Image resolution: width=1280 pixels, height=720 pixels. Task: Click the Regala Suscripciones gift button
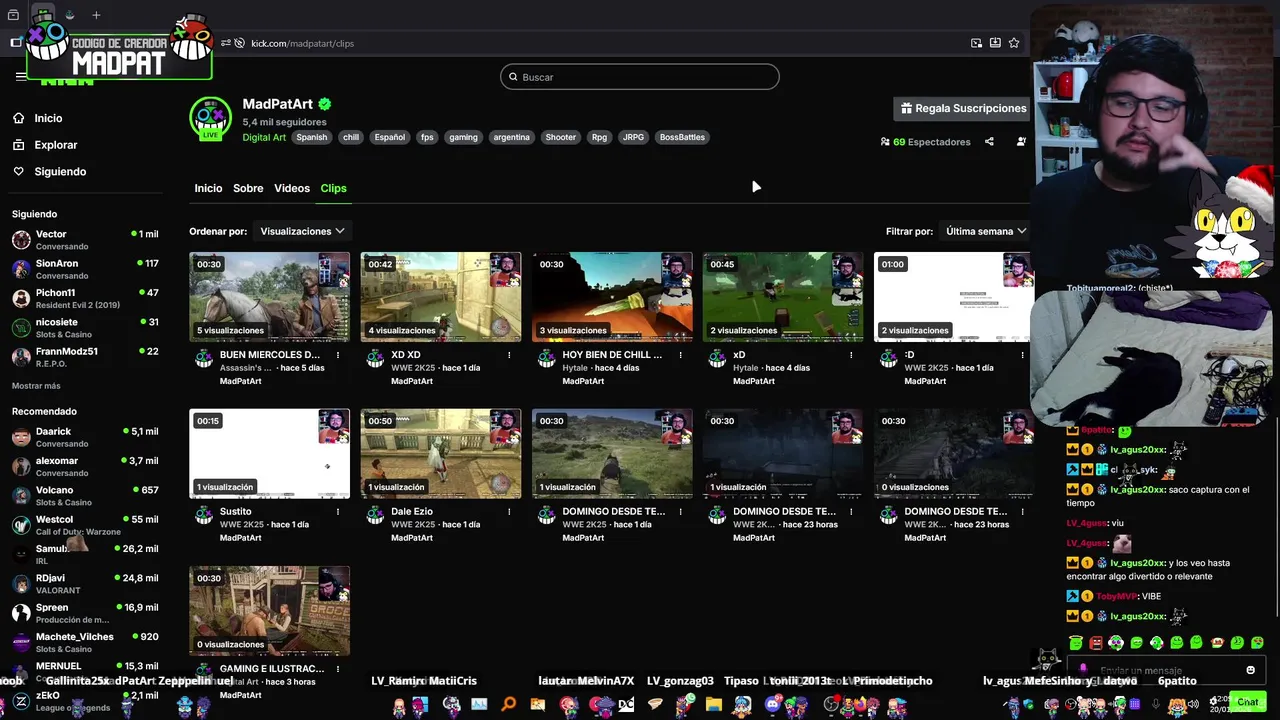pyautogui.click(x=963, y=108)
